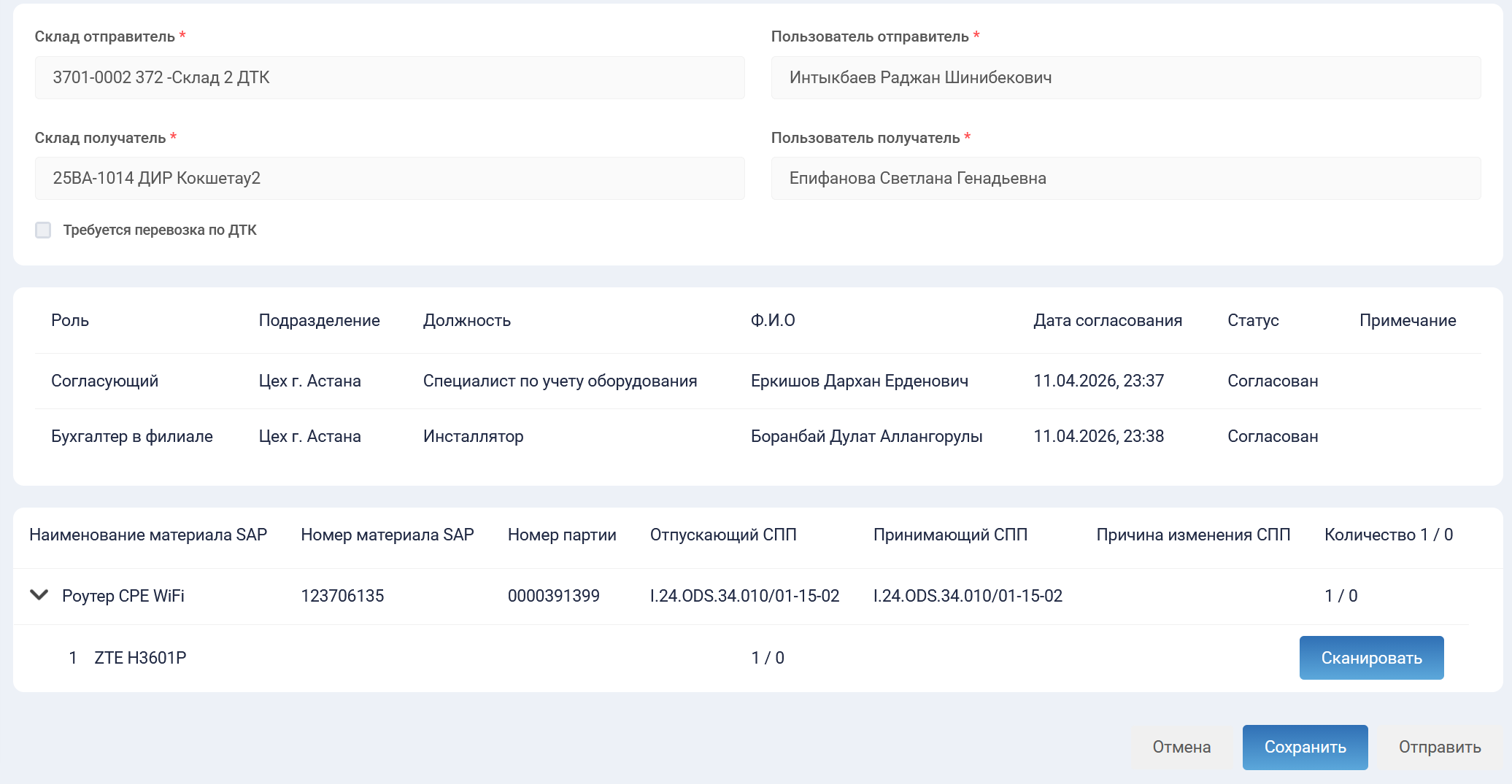Click the Статус column header
Image resolution: width=1512 pixels, height=784 pixels.
(x=1252, y=320)
